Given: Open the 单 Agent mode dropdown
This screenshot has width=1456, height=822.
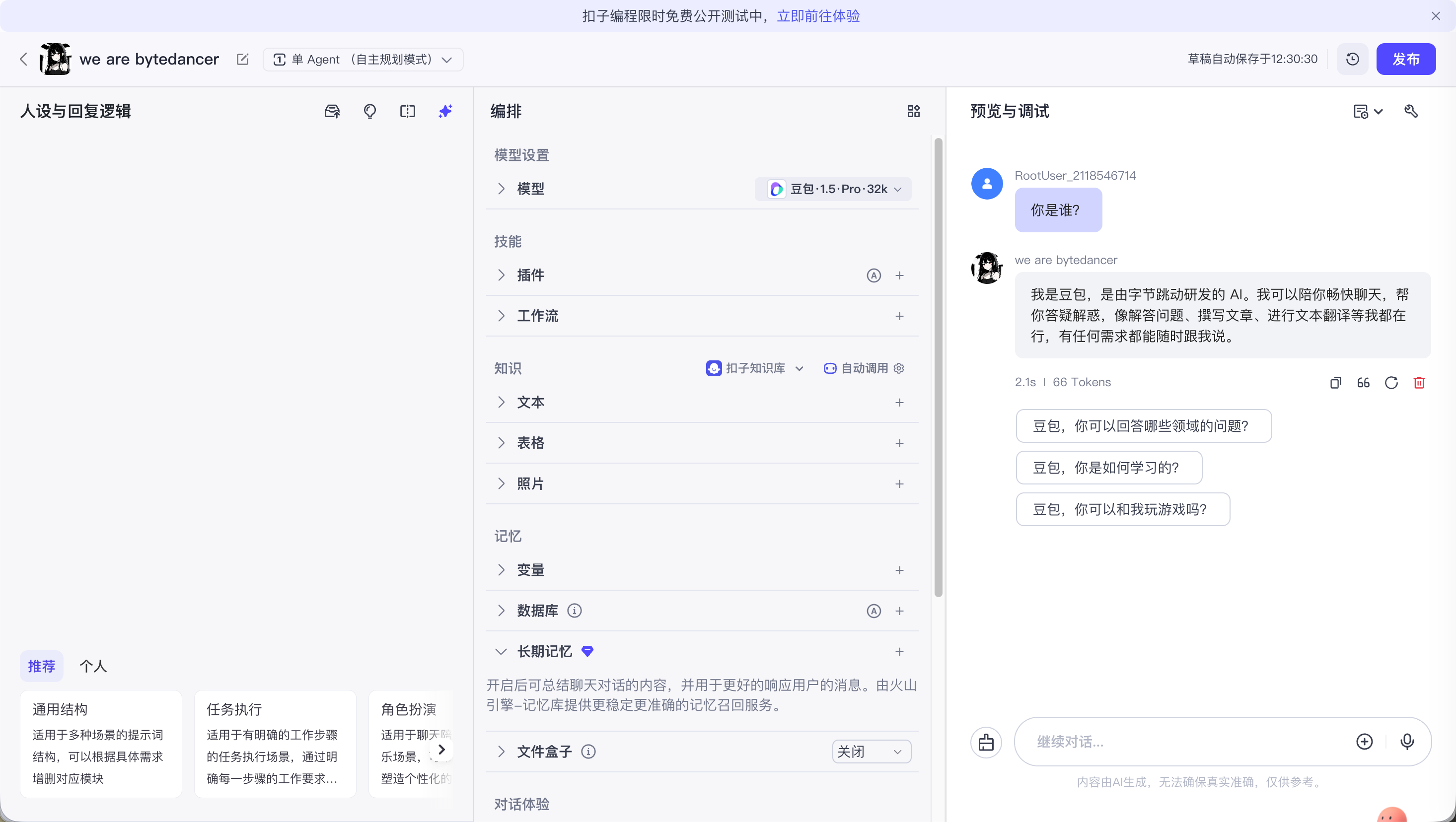Looking at the screenshot, I should 363,60.
